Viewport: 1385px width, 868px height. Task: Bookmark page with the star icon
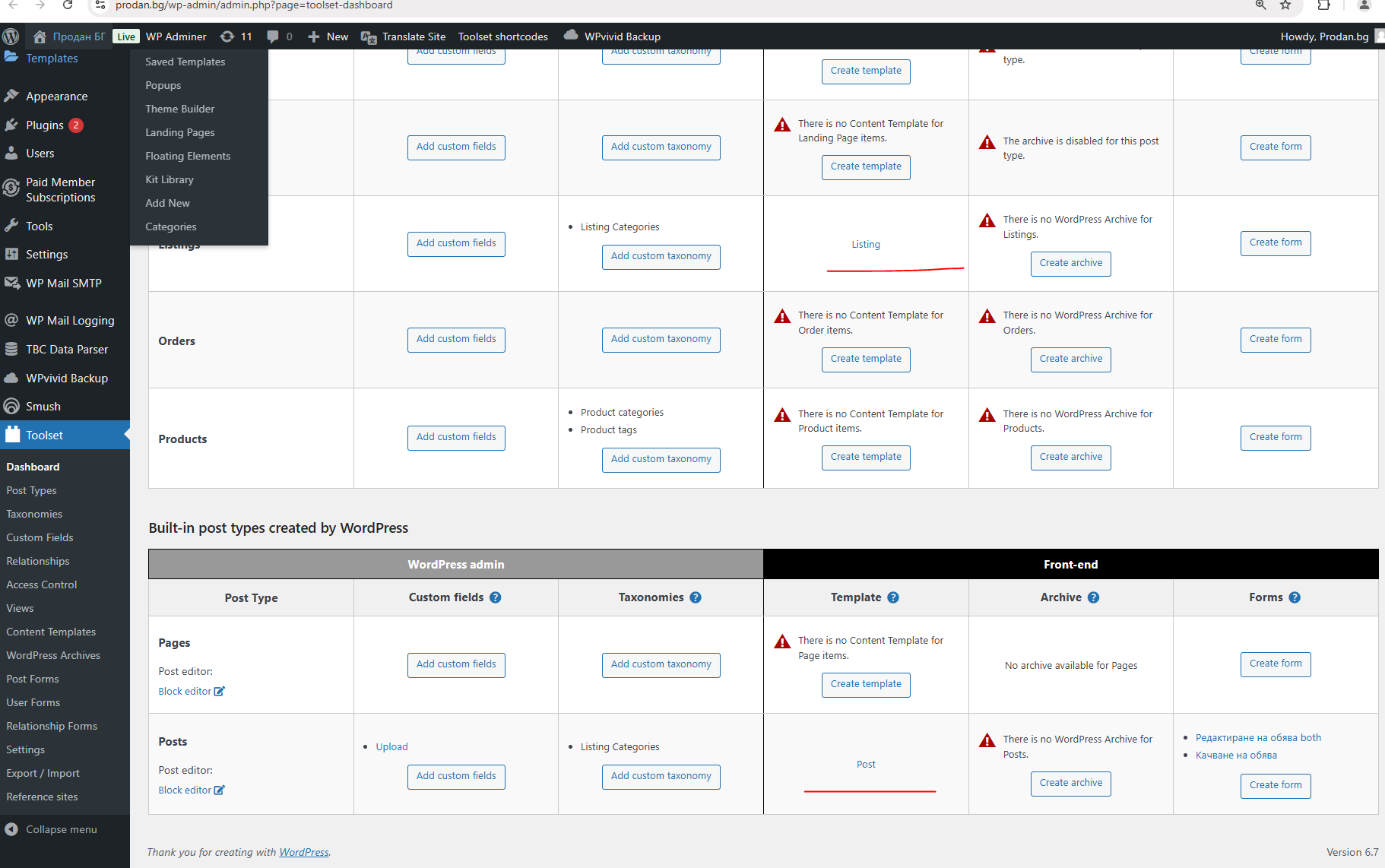pos(1285,5)
